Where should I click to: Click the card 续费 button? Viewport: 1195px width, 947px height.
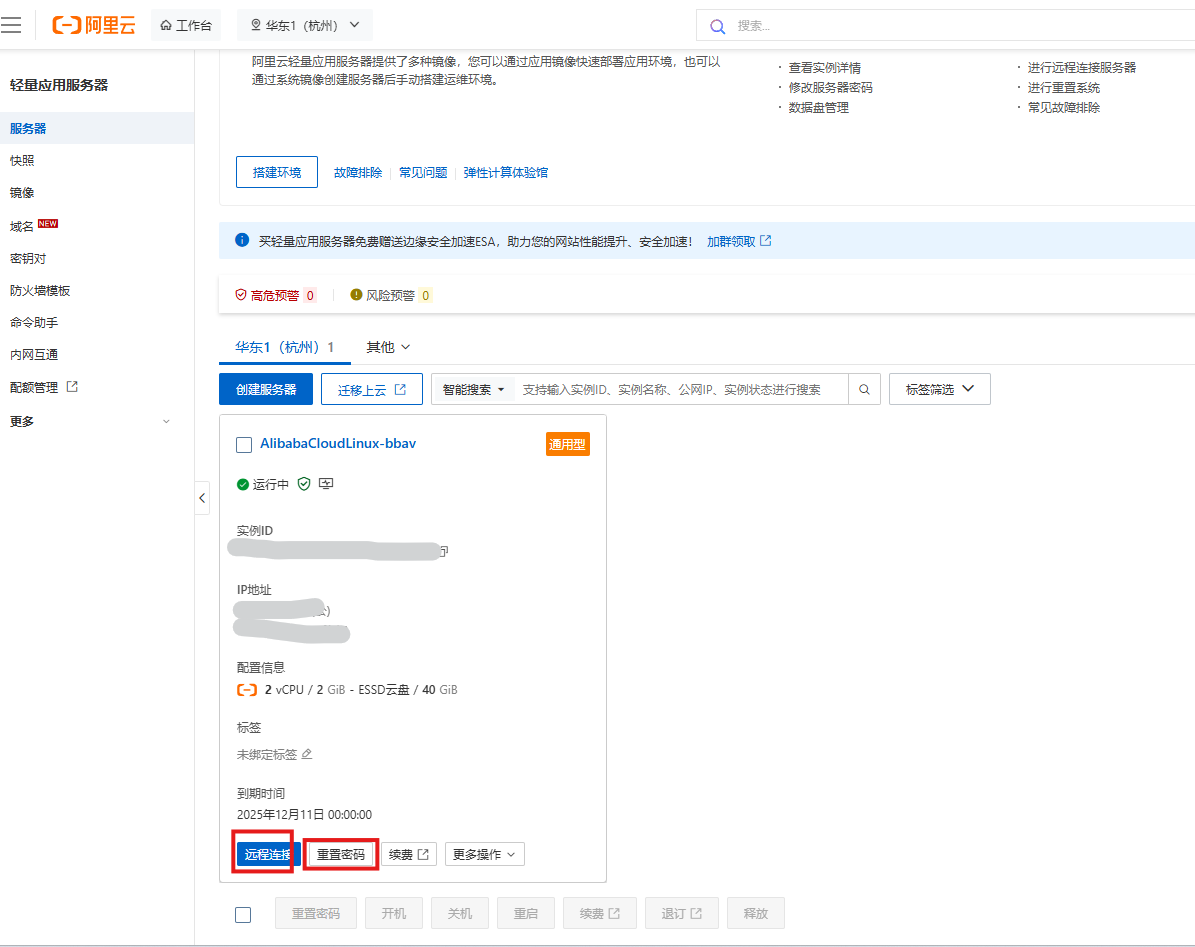coord(408,854)
